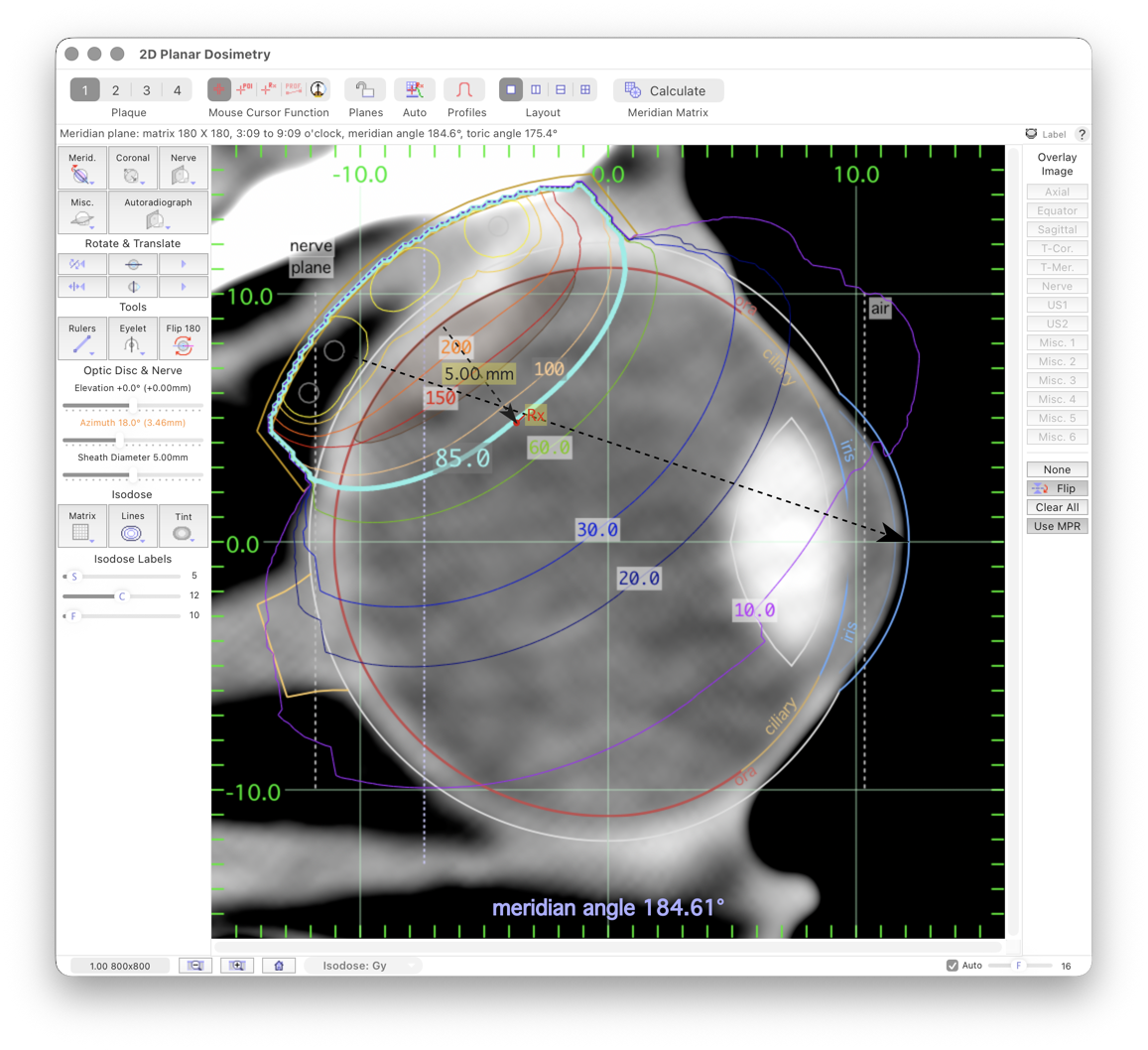Viewport: 1148px width, 1050px height.
Task: Open the Autoradiograph tool
Action: (x=157, y=212)
